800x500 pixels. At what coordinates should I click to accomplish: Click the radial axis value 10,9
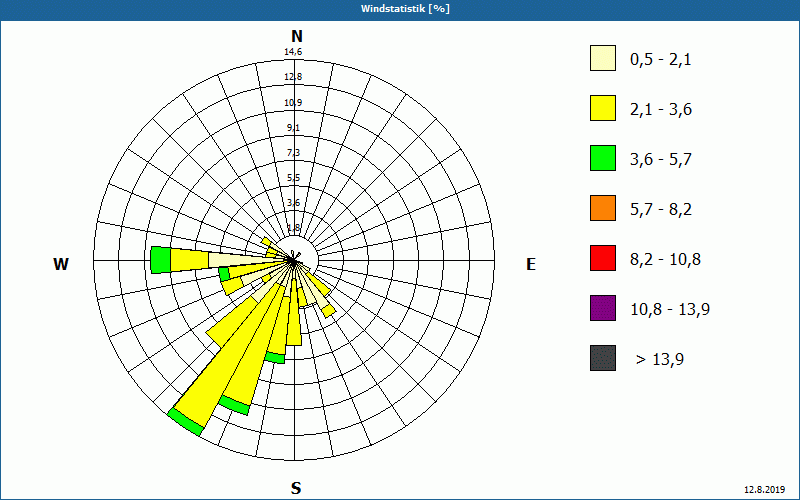[293, 103]
